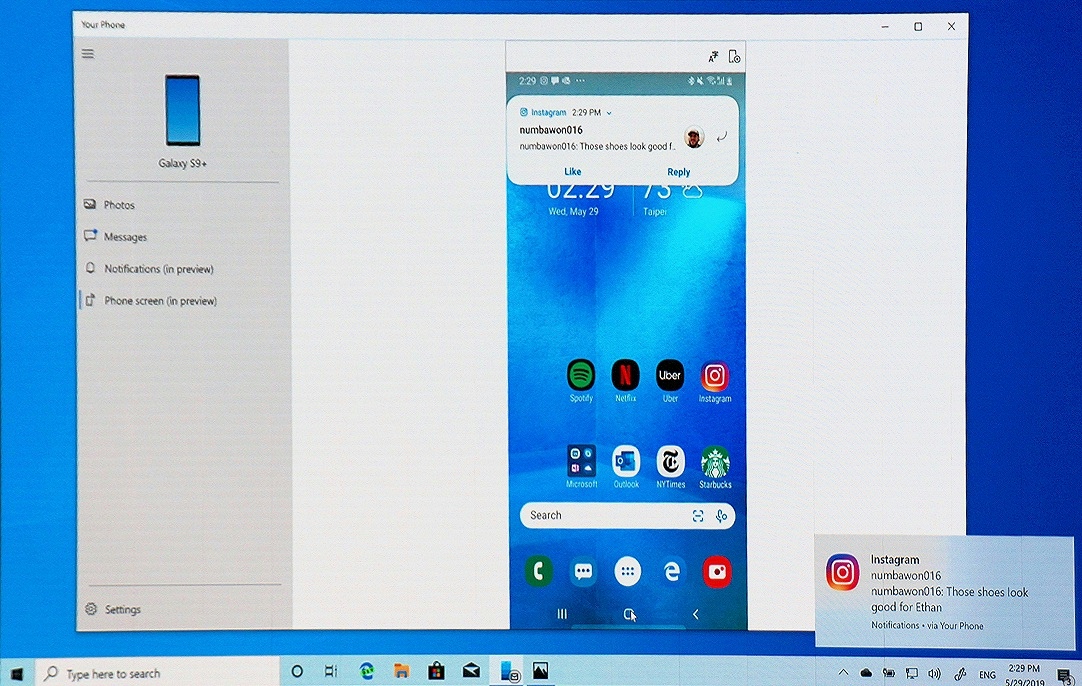
Task: Click the Windows Start button
Action: point(17,673)
